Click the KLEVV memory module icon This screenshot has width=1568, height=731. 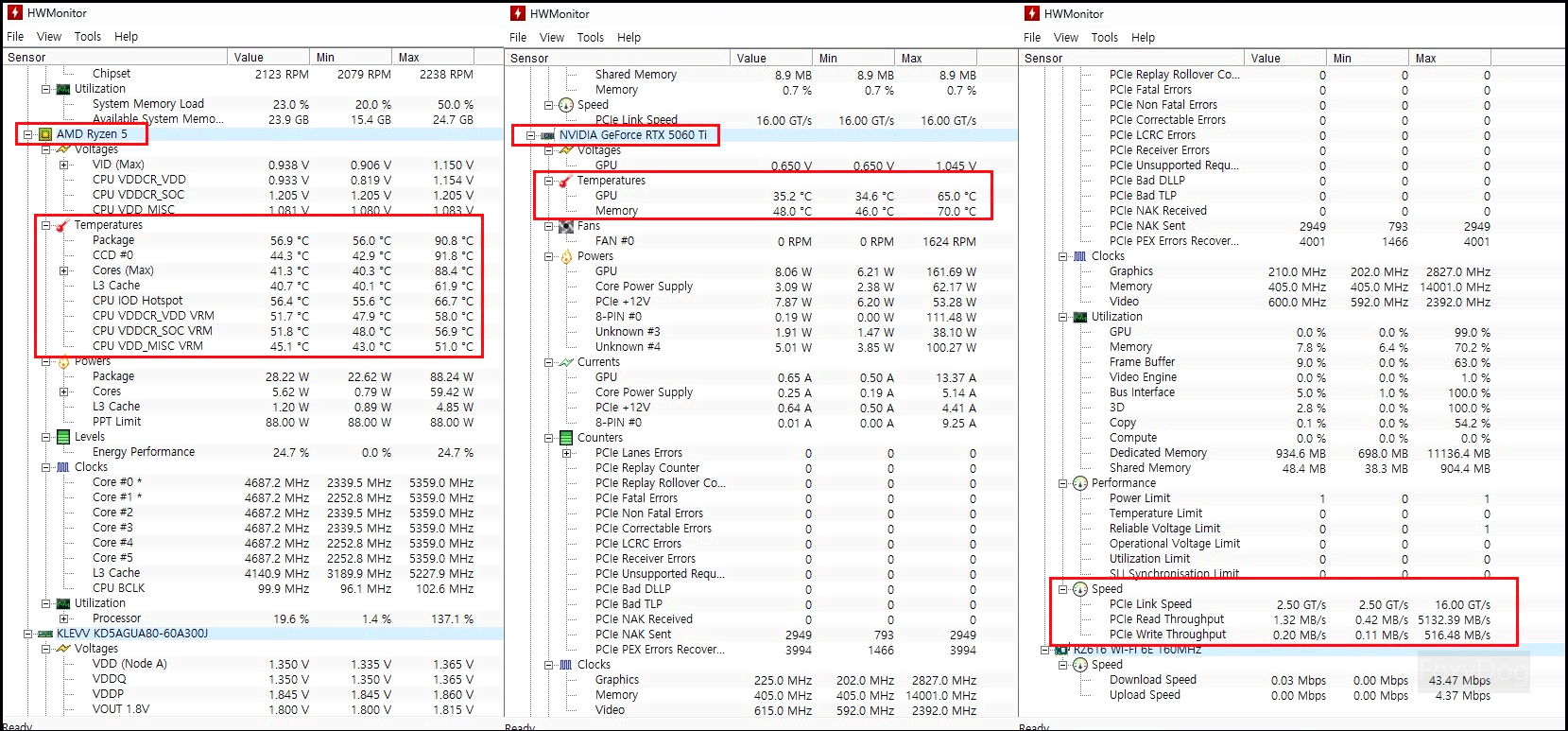pos(44,634)
